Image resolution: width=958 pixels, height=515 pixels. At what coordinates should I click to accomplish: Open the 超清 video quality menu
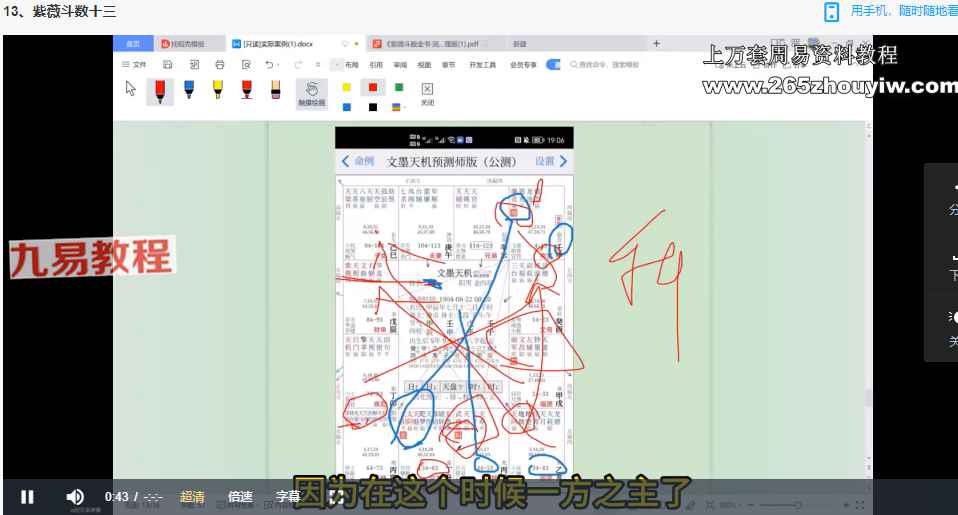(192, 496)
